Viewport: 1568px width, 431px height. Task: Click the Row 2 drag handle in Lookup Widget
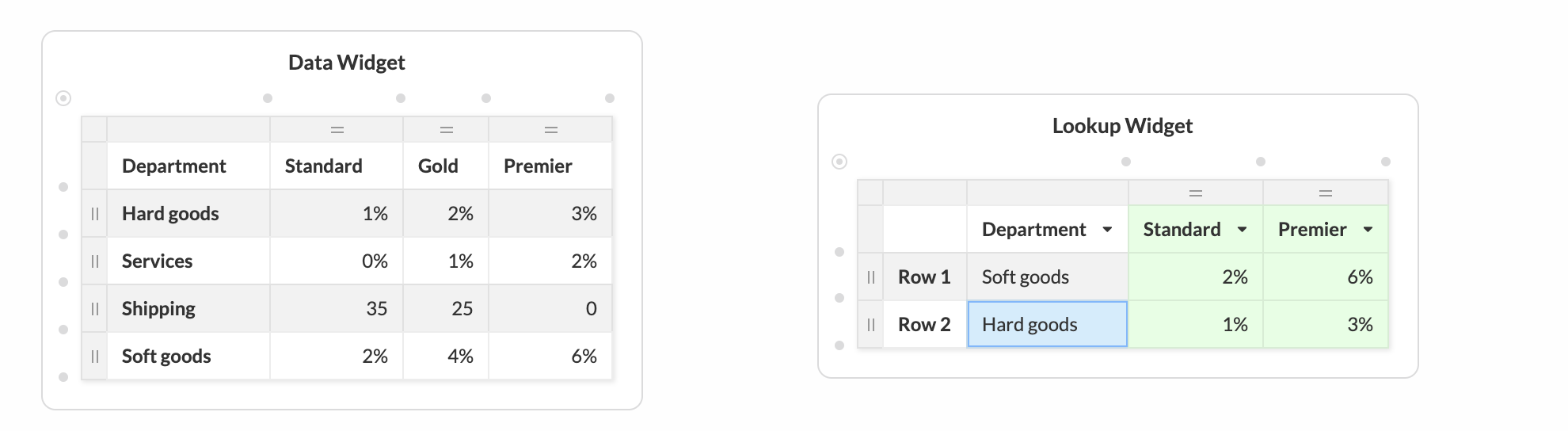870,325
